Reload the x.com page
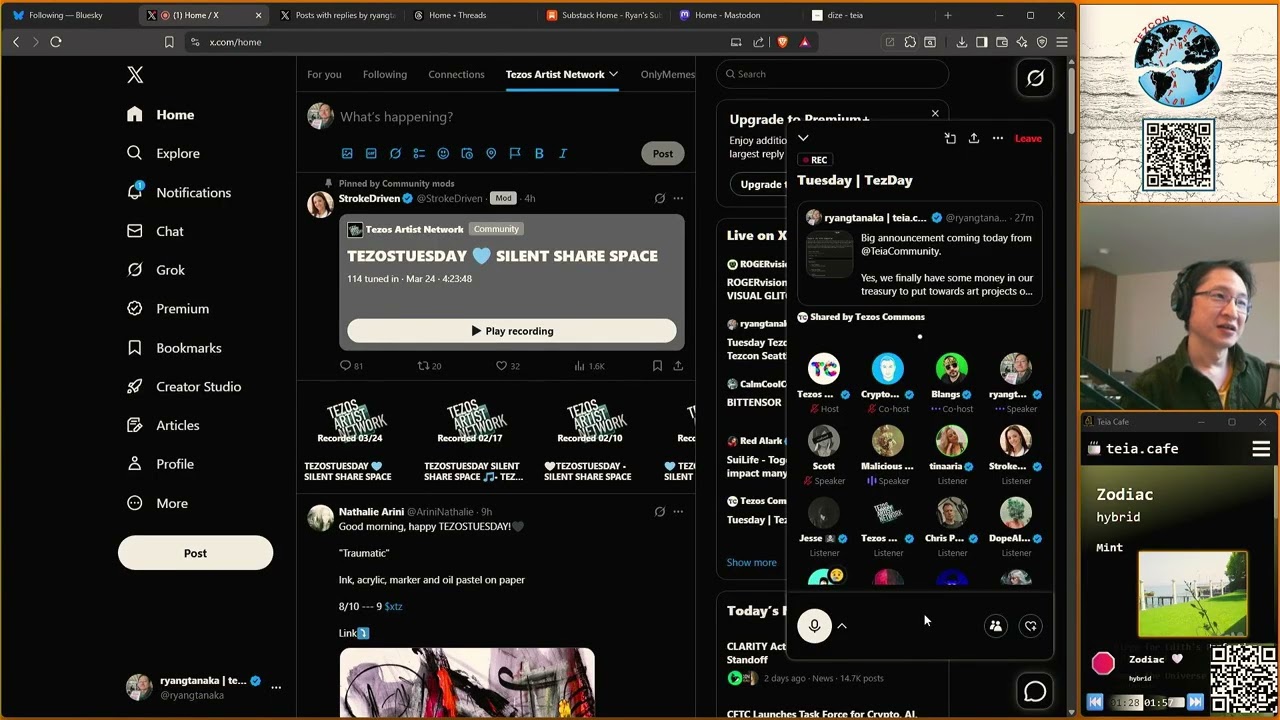 (x=56, y=42)
